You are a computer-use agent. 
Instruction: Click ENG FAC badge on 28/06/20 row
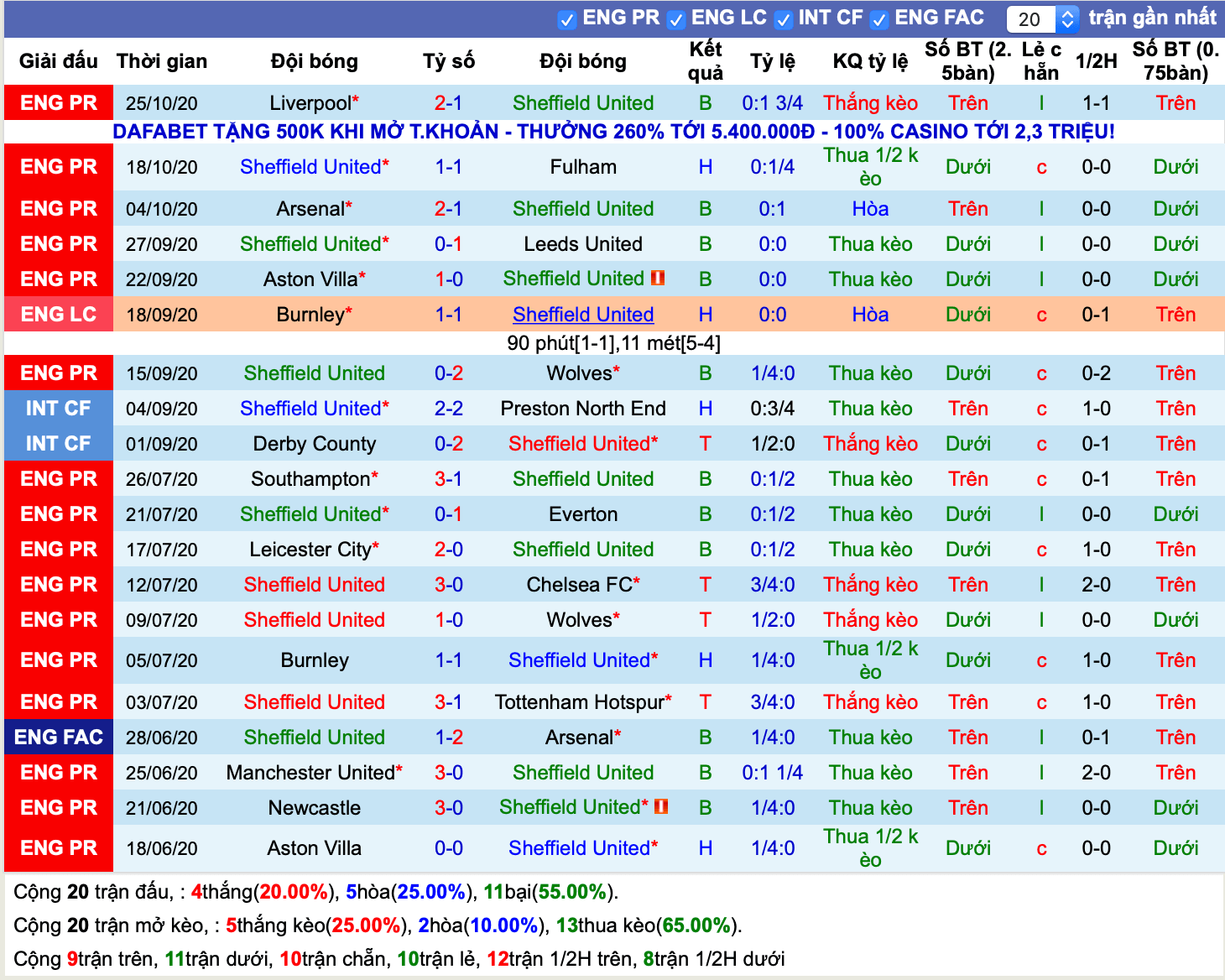pyautogui.click(x=59, y=738)
